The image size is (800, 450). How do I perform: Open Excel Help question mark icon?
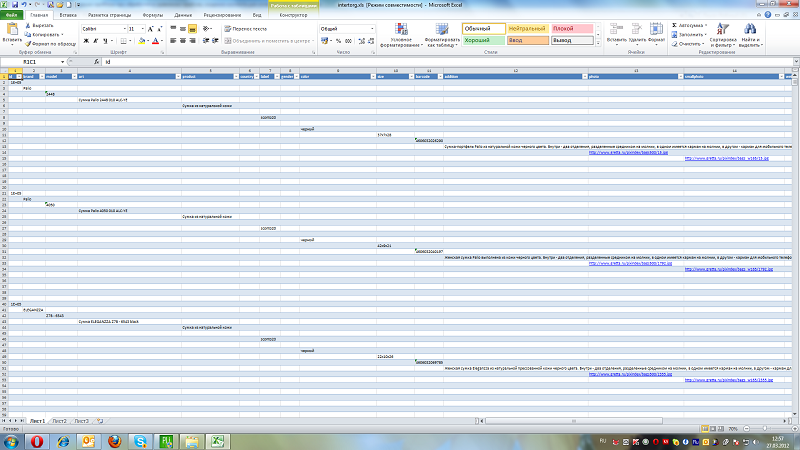click(768, 15)
